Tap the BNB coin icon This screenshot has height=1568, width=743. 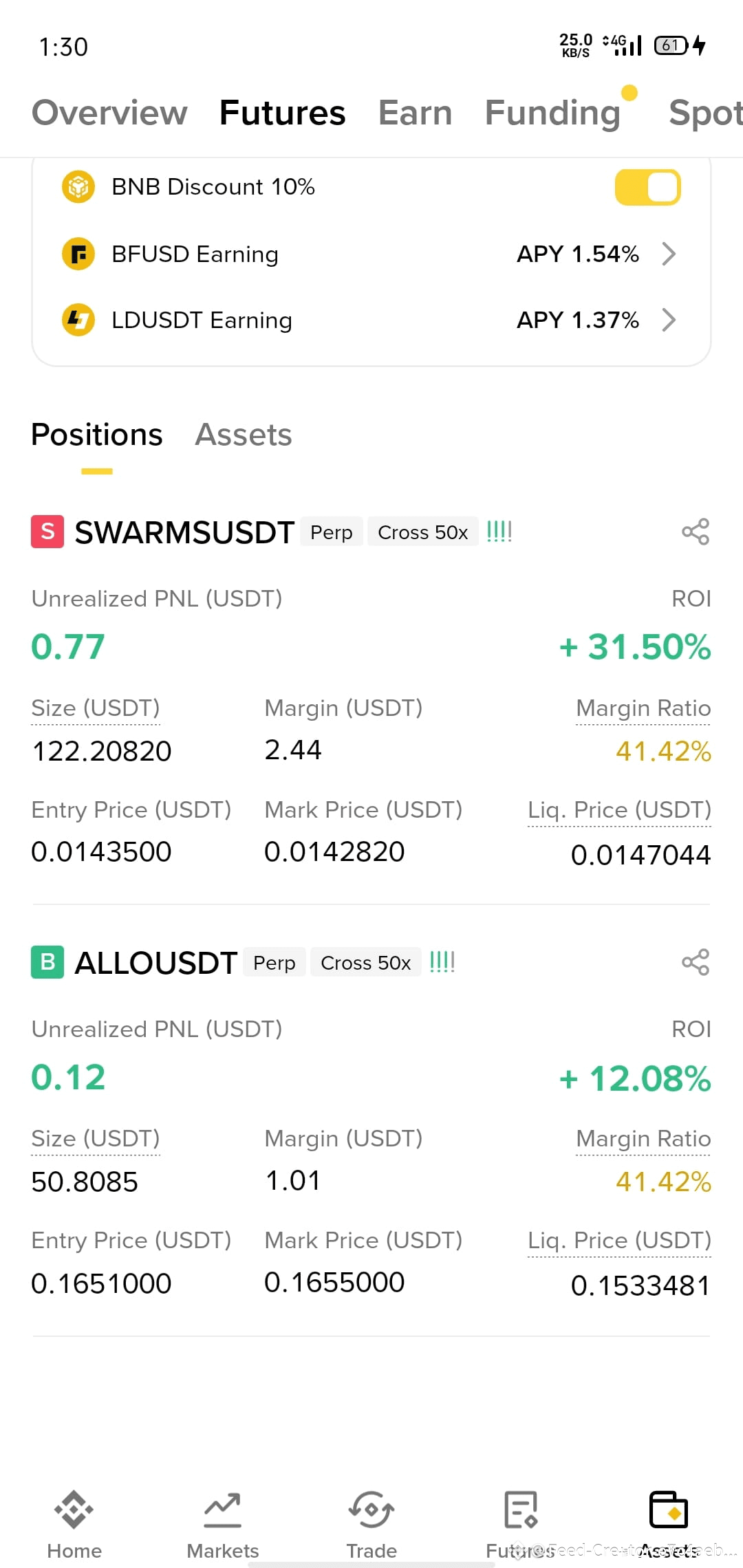78,187
